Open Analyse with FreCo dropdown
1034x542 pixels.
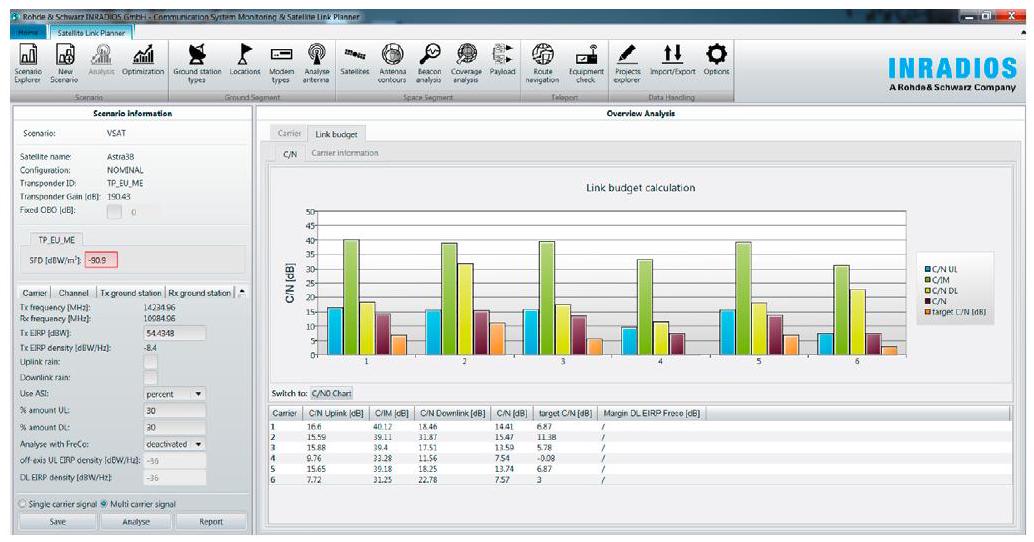pyautogui.click(x=175, y=443)
